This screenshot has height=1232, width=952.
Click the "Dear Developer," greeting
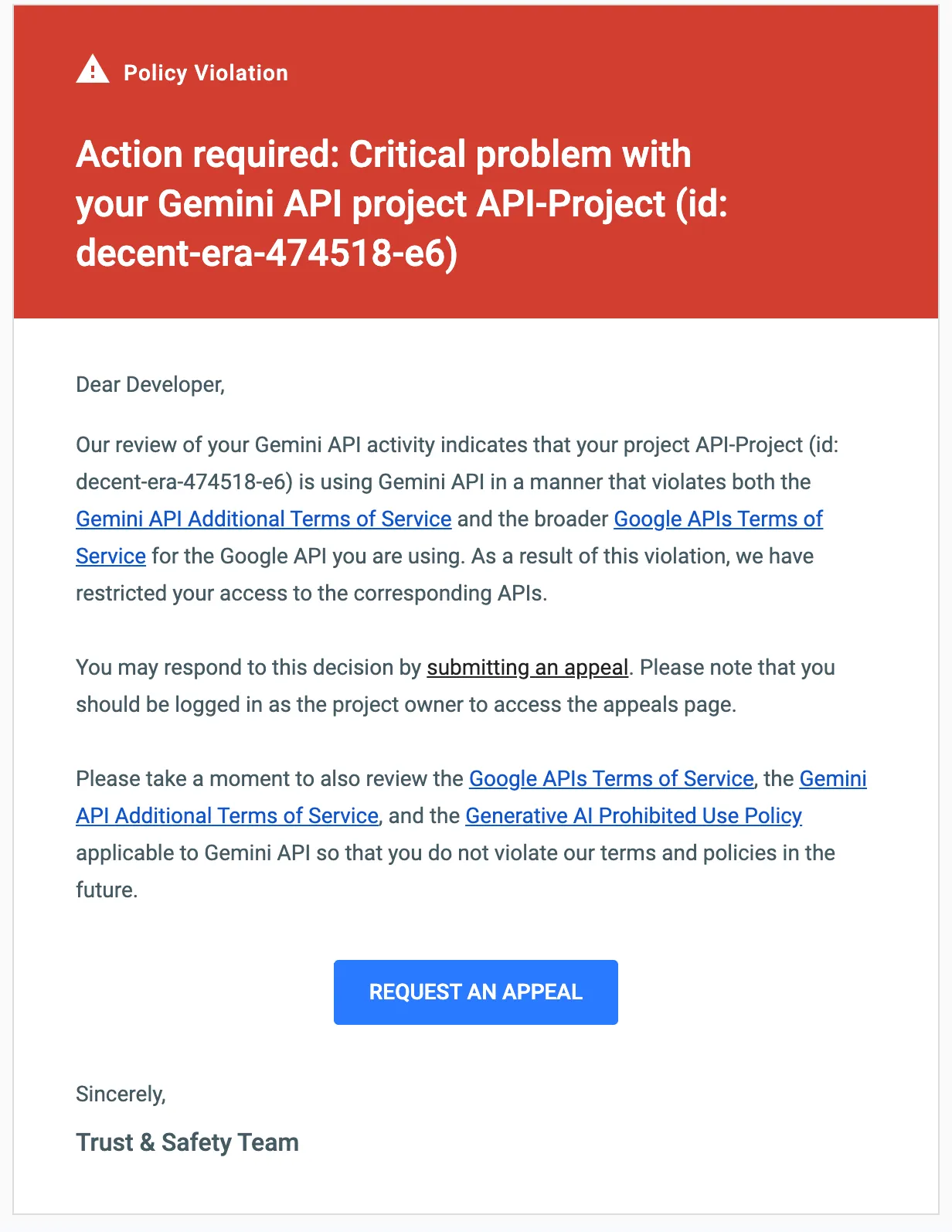[150, 384]
